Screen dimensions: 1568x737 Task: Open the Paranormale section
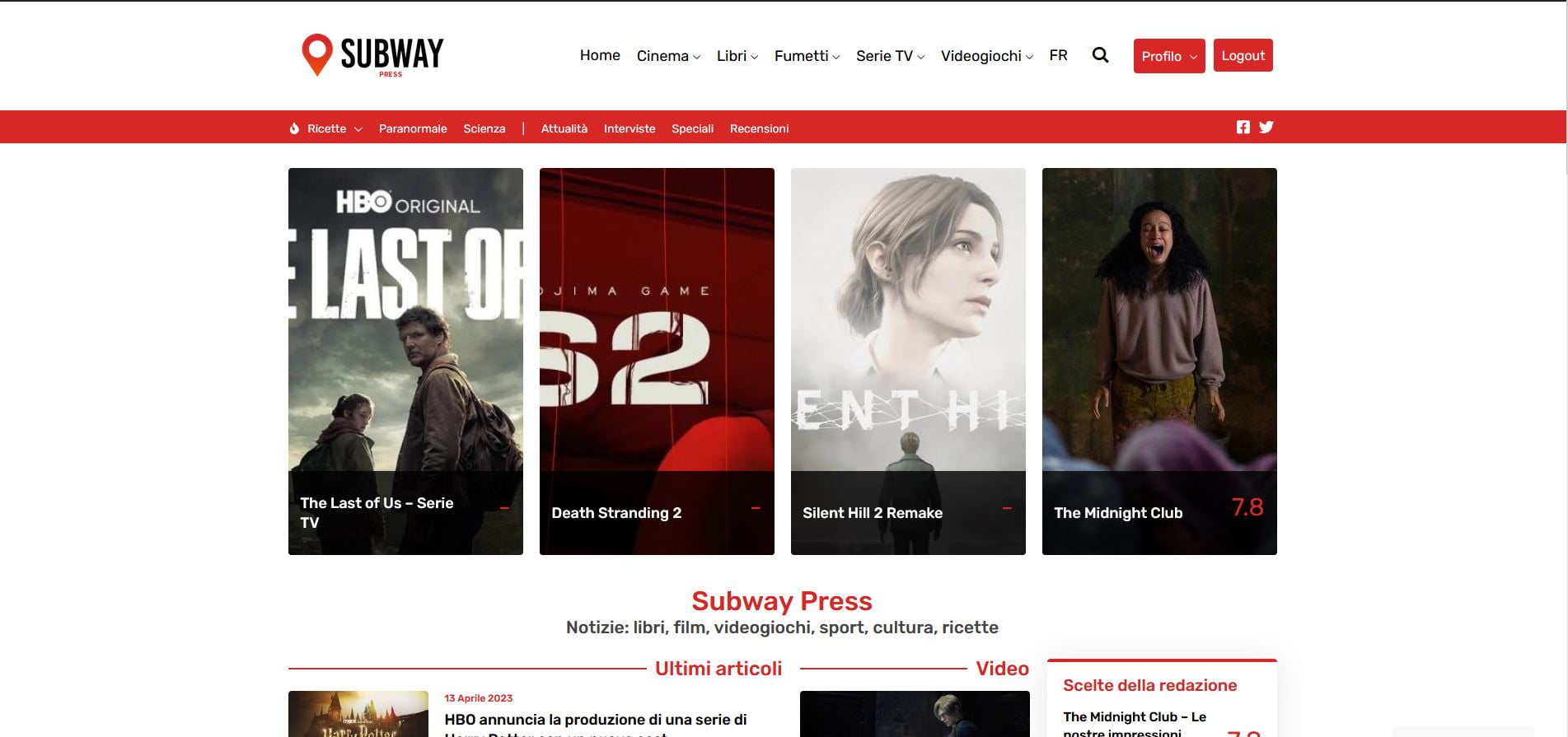coord(413,128)
